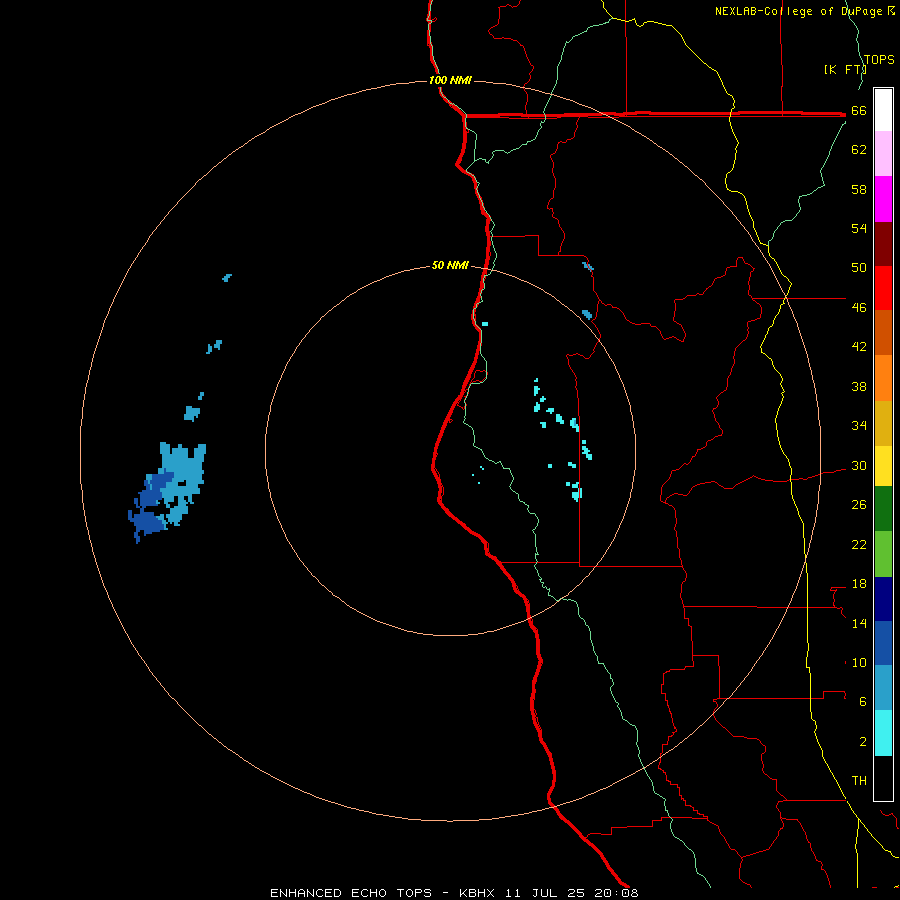Click the '66' legend value label
Viewport: 900px width, 900px height.
(859, 111)
